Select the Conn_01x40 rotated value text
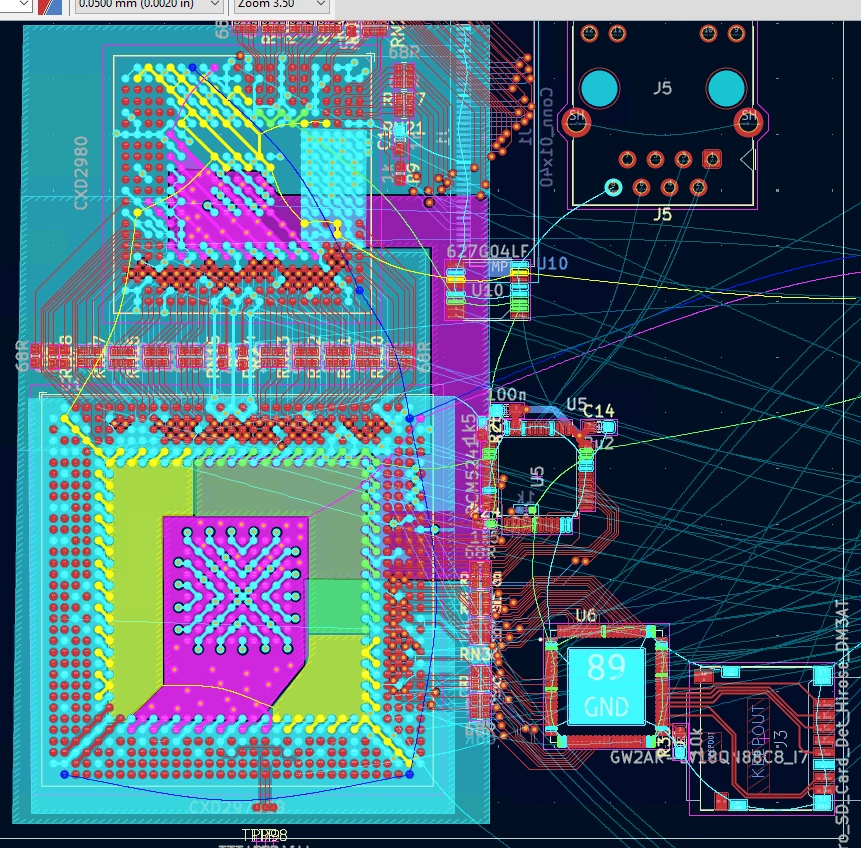 point(546,137)
